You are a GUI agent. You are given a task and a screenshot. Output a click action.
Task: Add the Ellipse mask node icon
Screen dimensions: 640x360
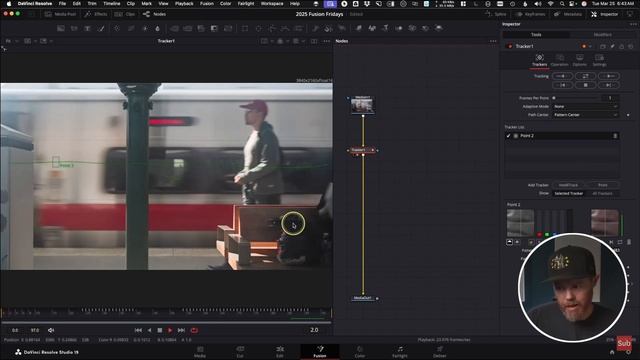coord(258,28)
